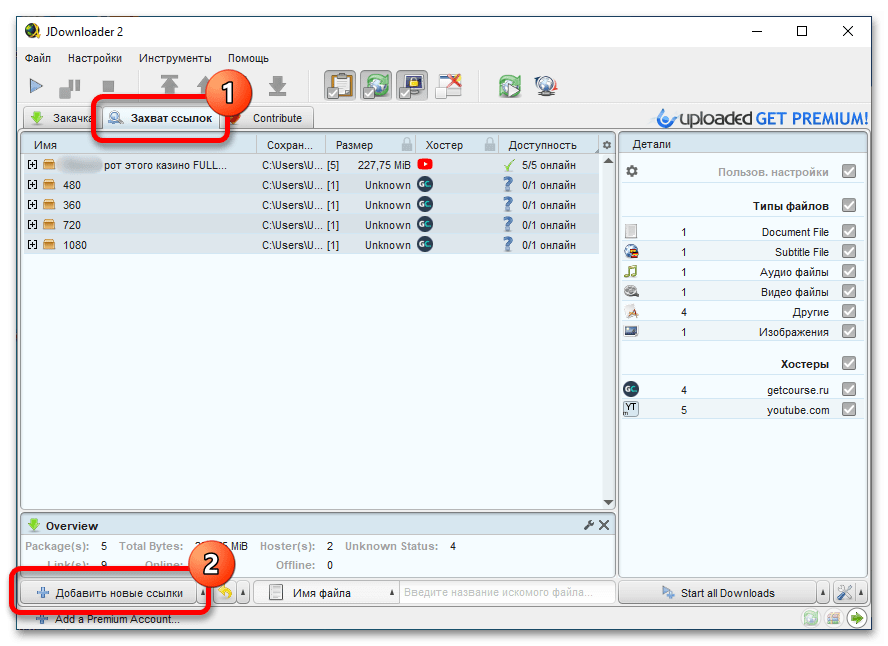
Task: Click the globe update check icon
Action: click(546, 86)
